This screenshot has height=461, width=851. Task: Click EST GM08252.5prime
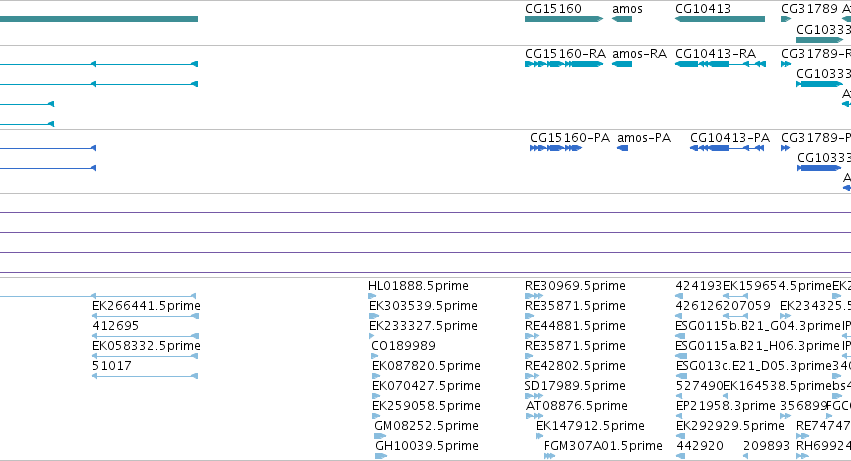pyautogui.click(x=426, y=426)
